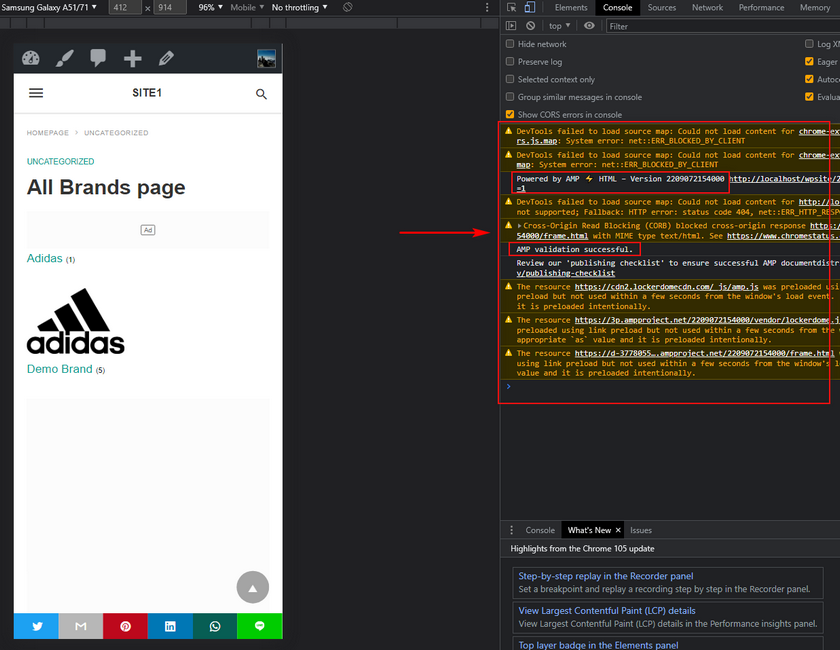This screenshot has width=840, height=650.
Task: Share via the email envelope icon
Action: pos(81,626)
